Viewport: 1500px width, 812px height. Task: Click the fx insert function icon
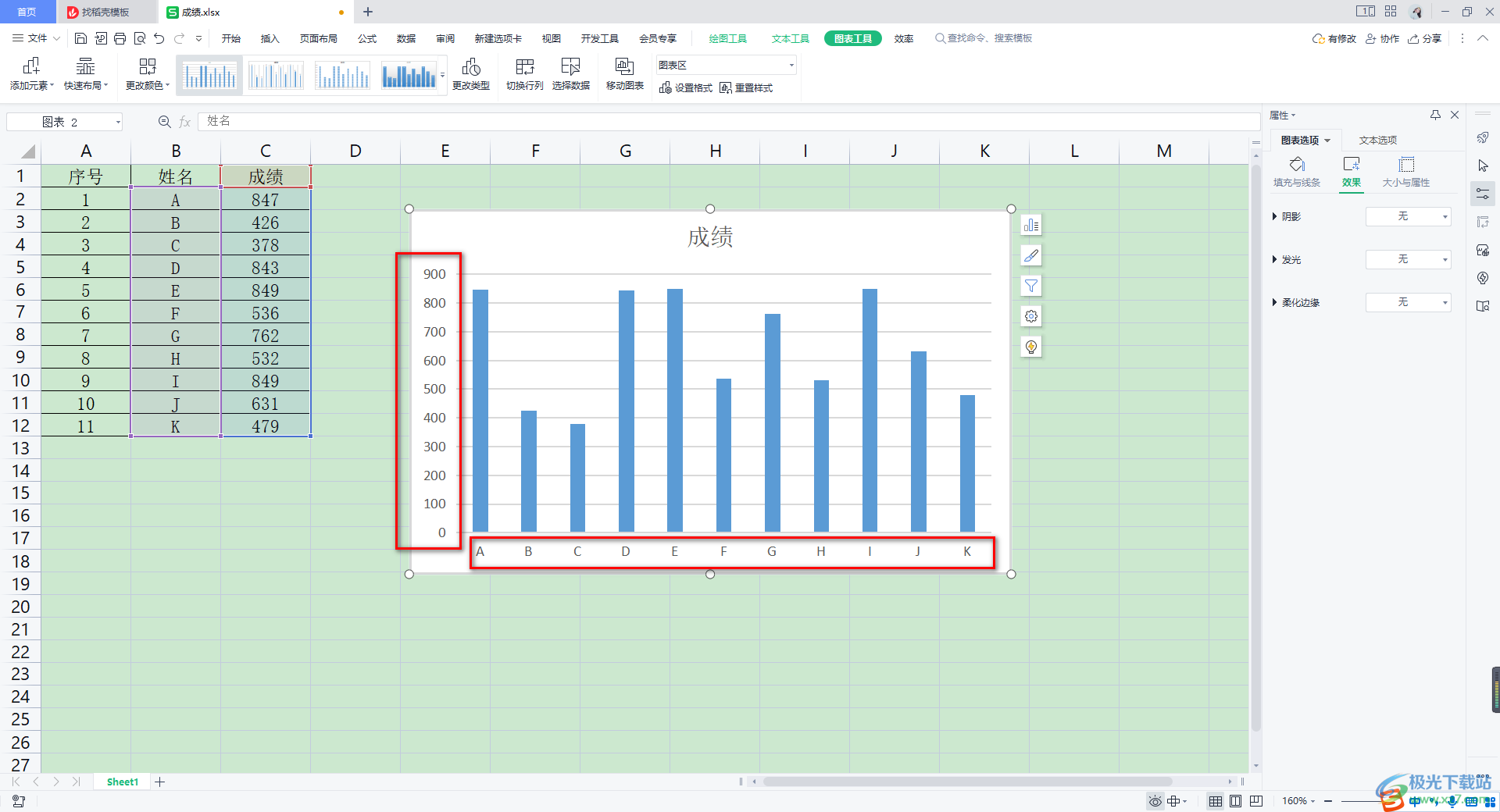185,122
